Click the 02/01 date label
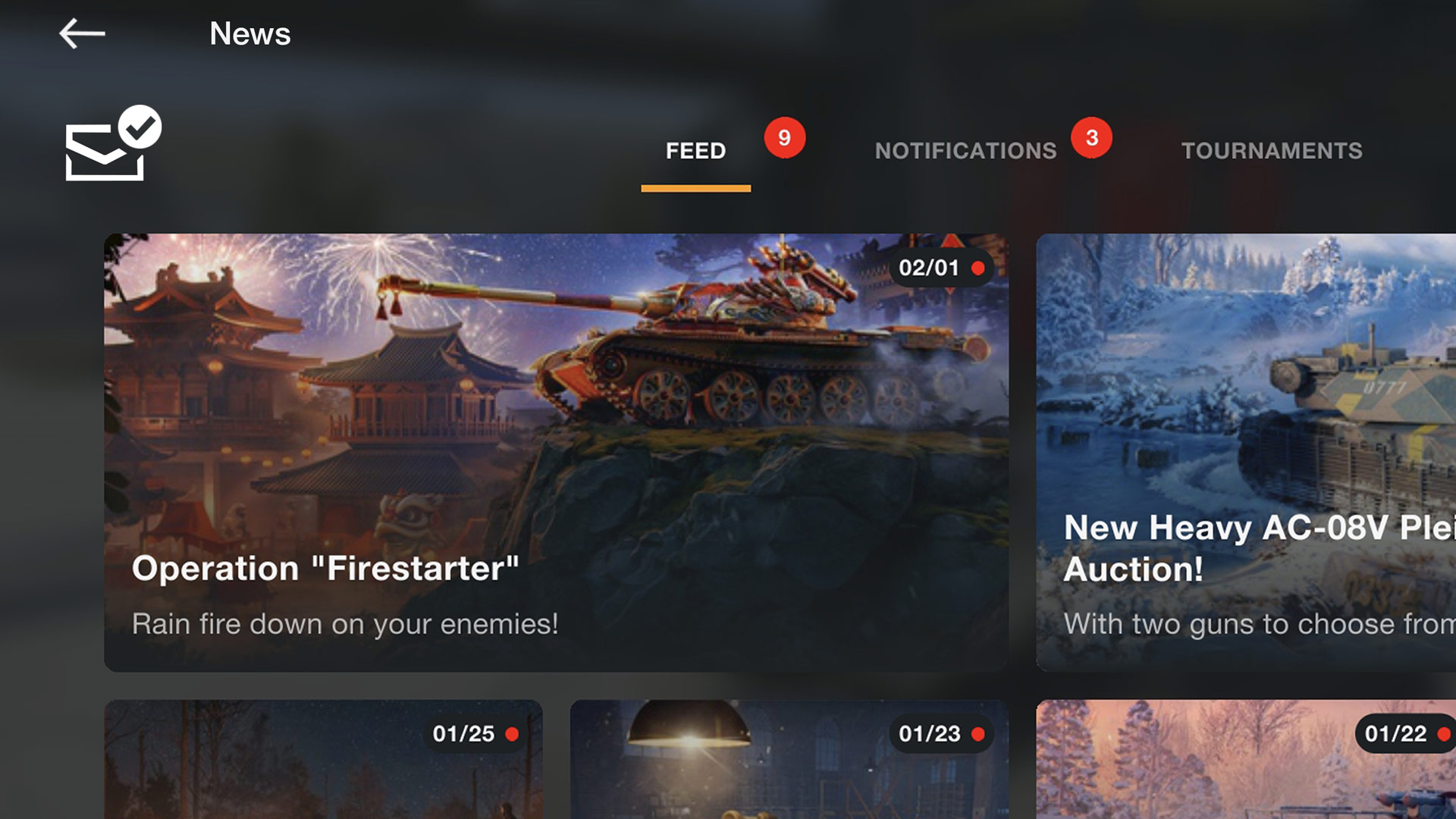 tap(929, 268)
